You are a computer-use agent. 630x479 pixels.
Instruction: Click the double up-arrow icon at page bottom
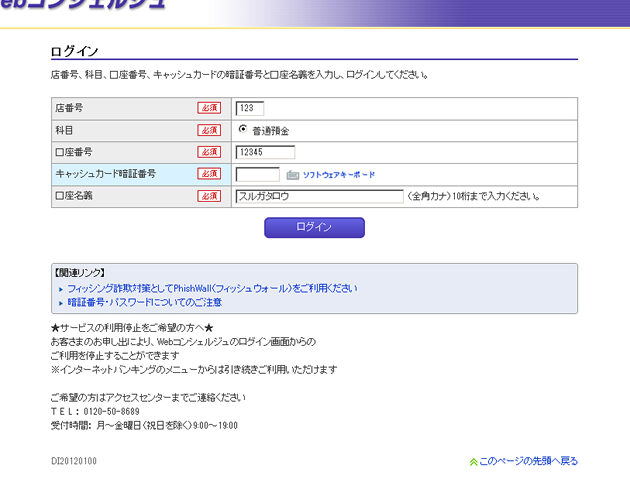click(473, 461)
